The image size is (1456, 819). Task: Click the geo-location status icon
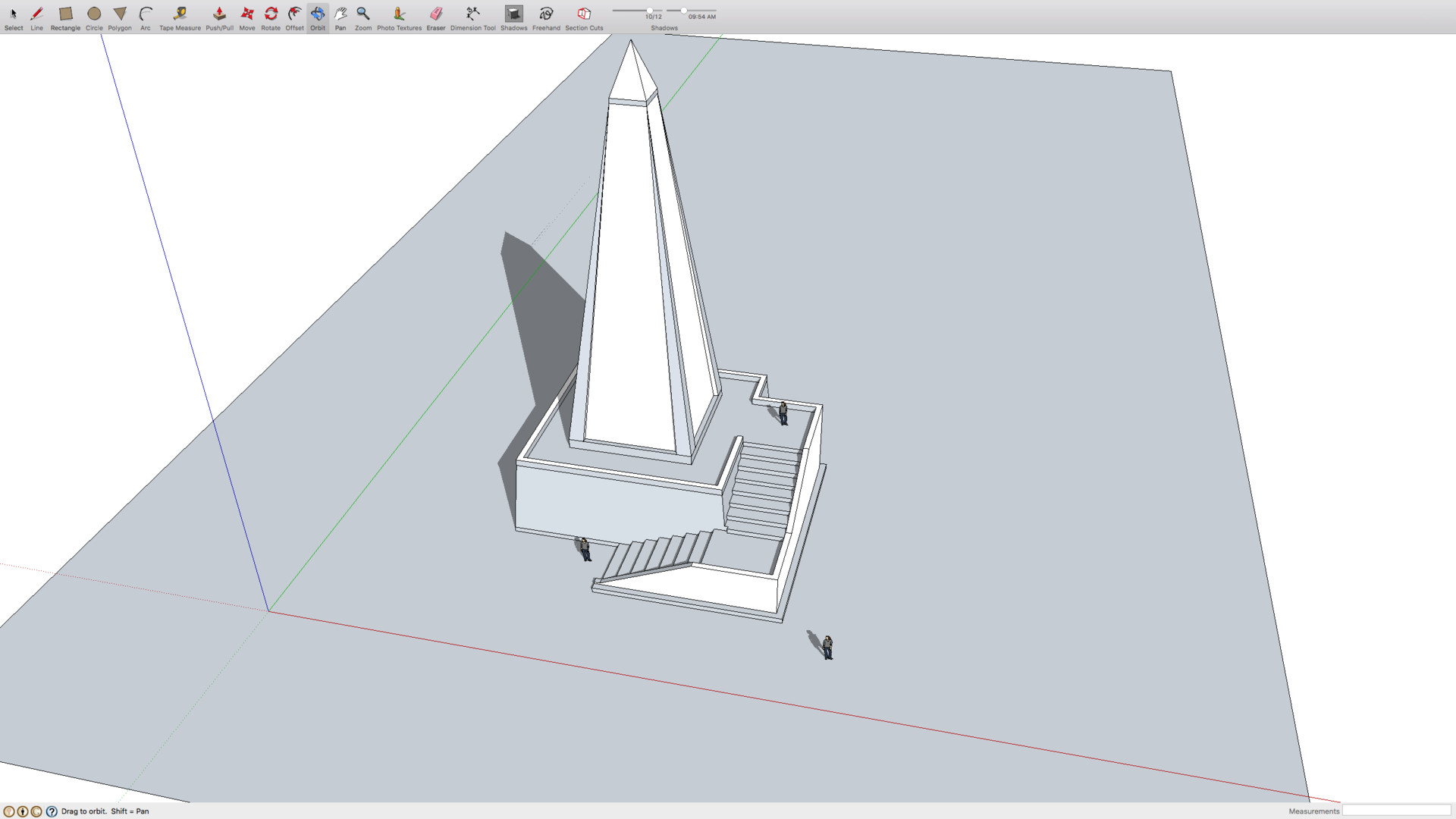pyautogui.click(x=9, y=811)
